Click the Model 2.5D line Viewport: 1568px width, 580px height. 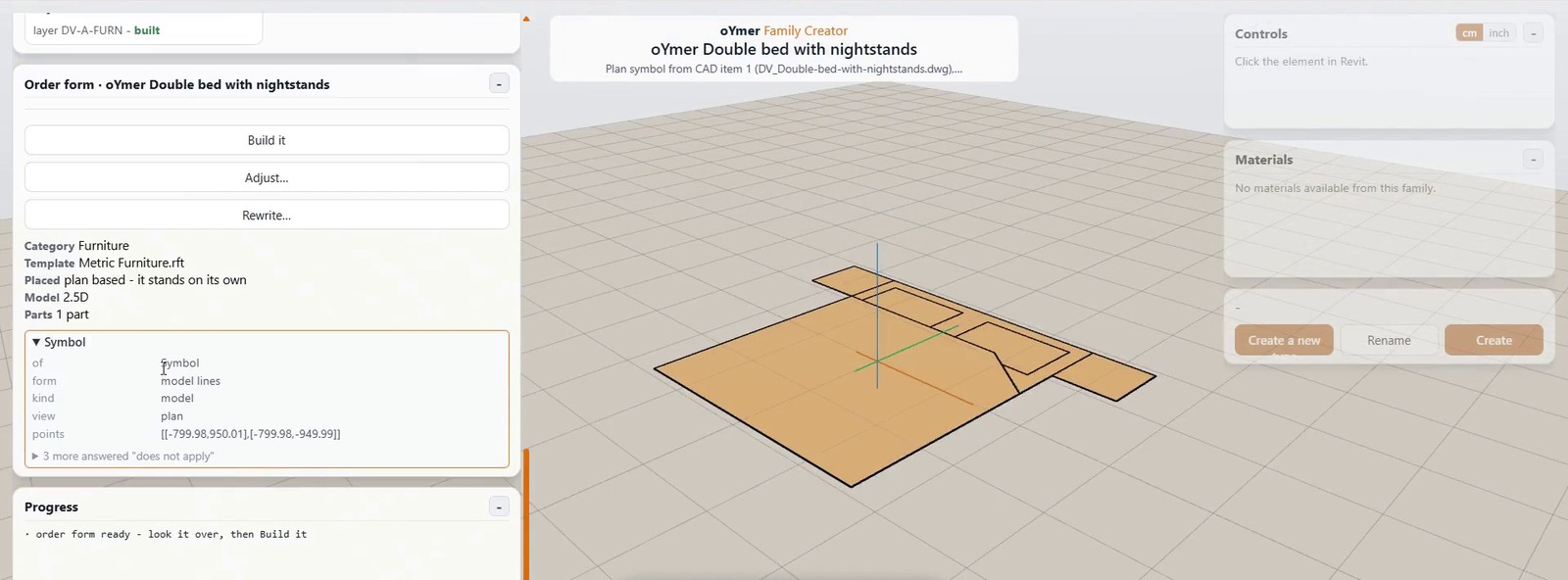[x=56, y=297]
